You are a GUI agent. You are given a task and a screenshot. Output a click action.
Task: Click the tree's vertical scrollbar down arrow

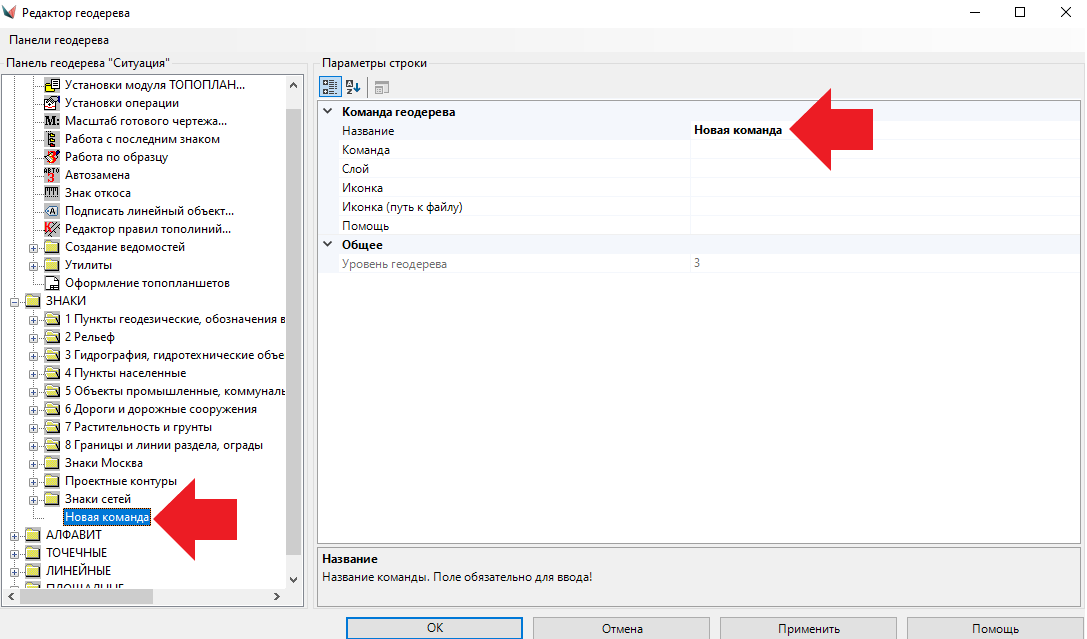coord(293,579)
